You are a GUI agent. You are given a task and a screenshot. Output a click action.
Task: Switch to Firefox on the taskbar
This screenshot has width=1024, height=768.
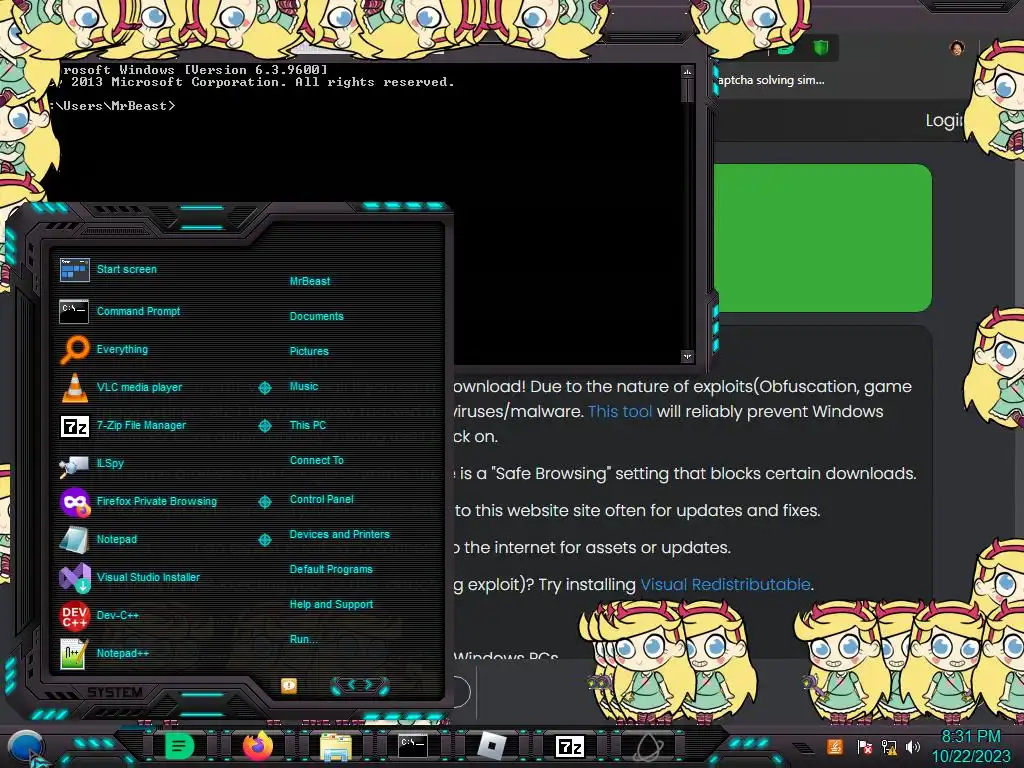pyautogui.click(x=257, y=746)
